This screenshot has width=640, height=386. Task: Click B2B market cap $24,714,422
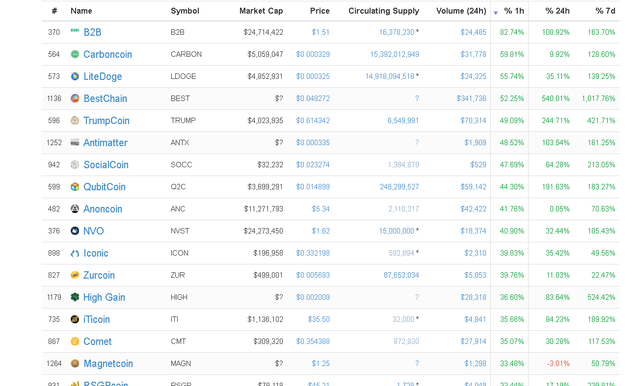[263, 32]
